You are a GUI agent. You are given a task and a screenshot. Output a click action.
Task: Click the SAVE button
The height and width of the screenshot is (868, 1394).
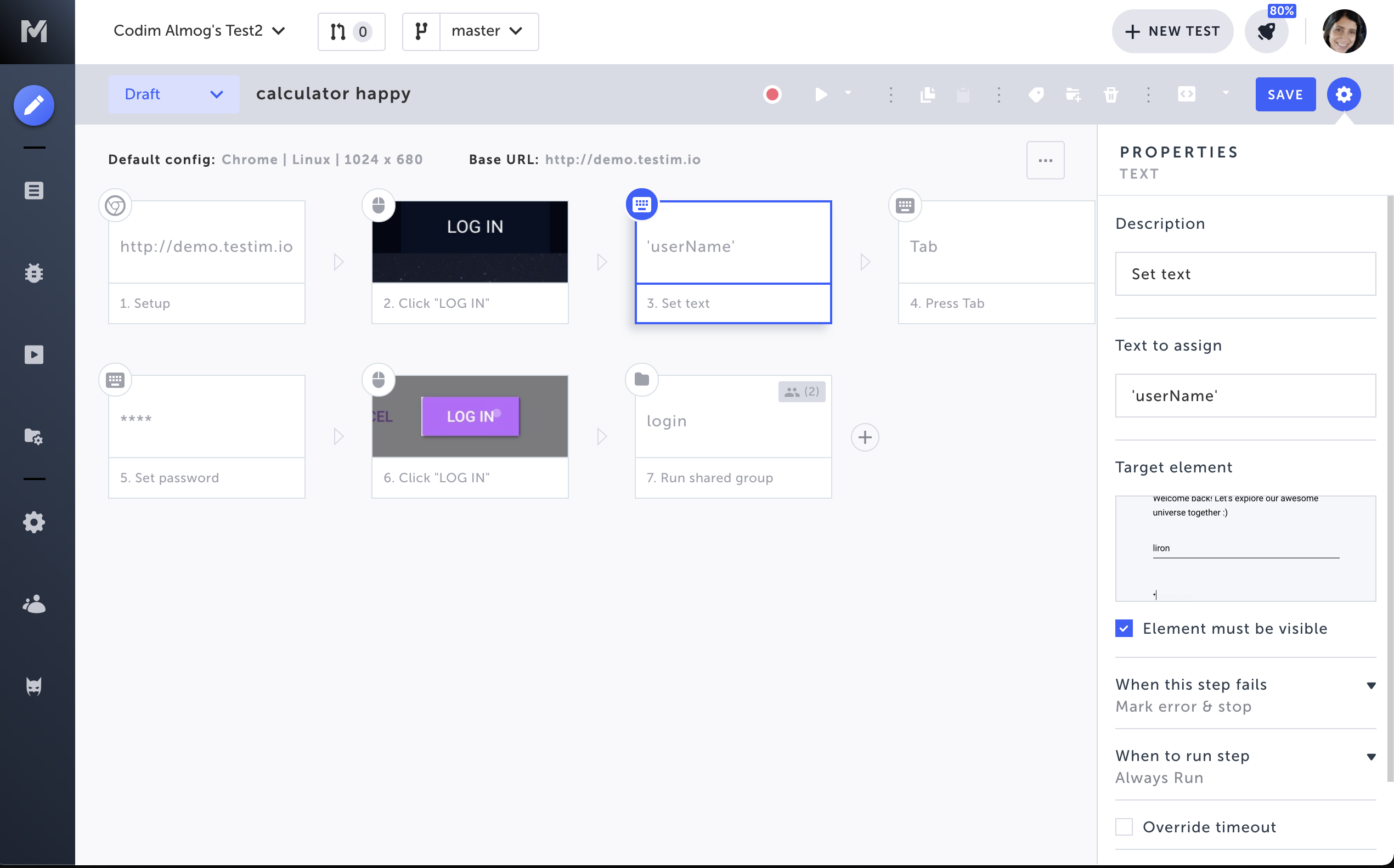[x=1285, y=94]
